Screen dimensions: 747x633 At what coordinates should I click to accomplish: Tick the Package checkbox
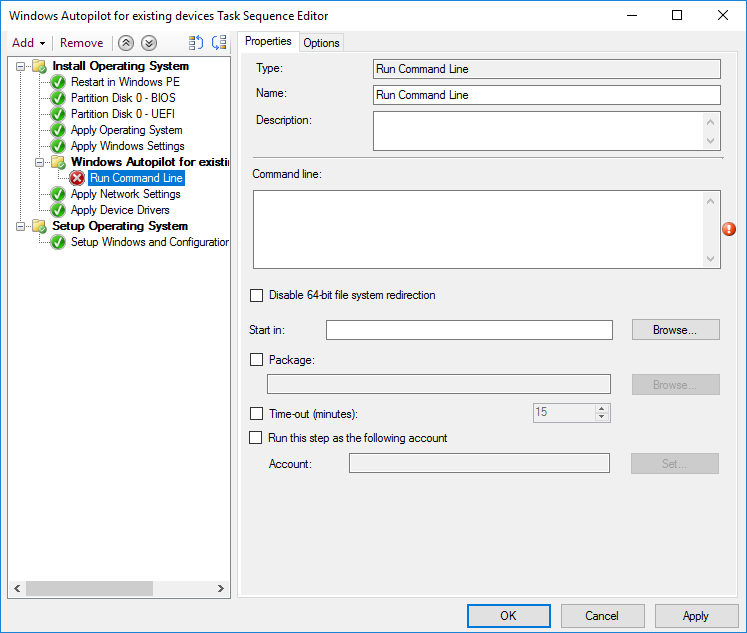pos(256,360)
